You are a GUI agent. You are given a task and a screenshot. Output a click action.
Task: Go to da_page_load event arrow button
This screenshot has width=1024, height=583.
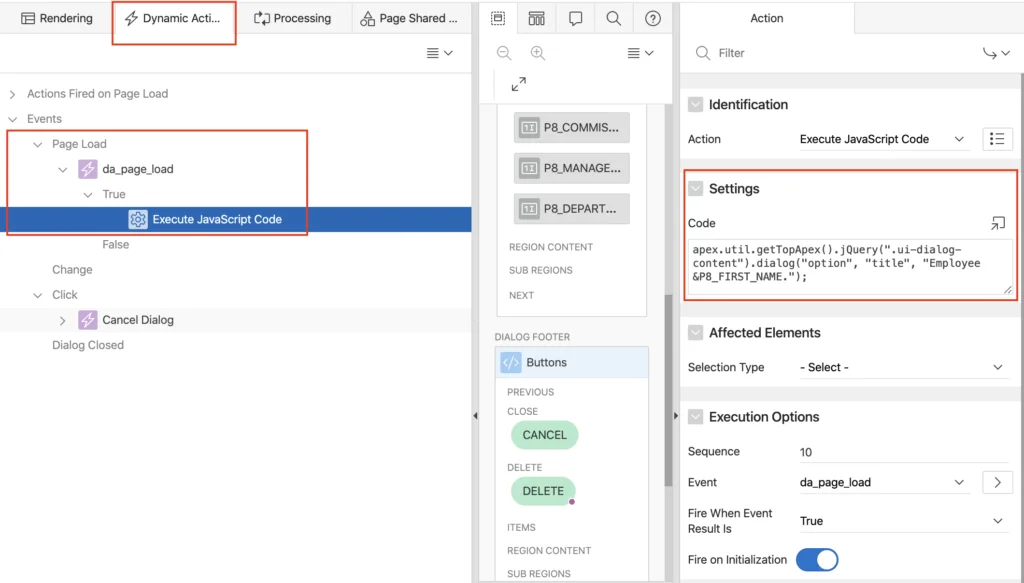coord(997,482)
